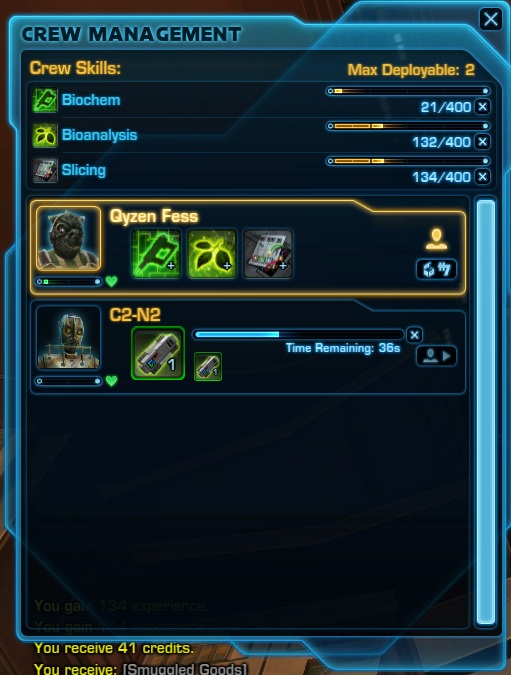Screen dimensions: 511x675
Task: Remove the Slicing crew skill
Action: point(483,176)
